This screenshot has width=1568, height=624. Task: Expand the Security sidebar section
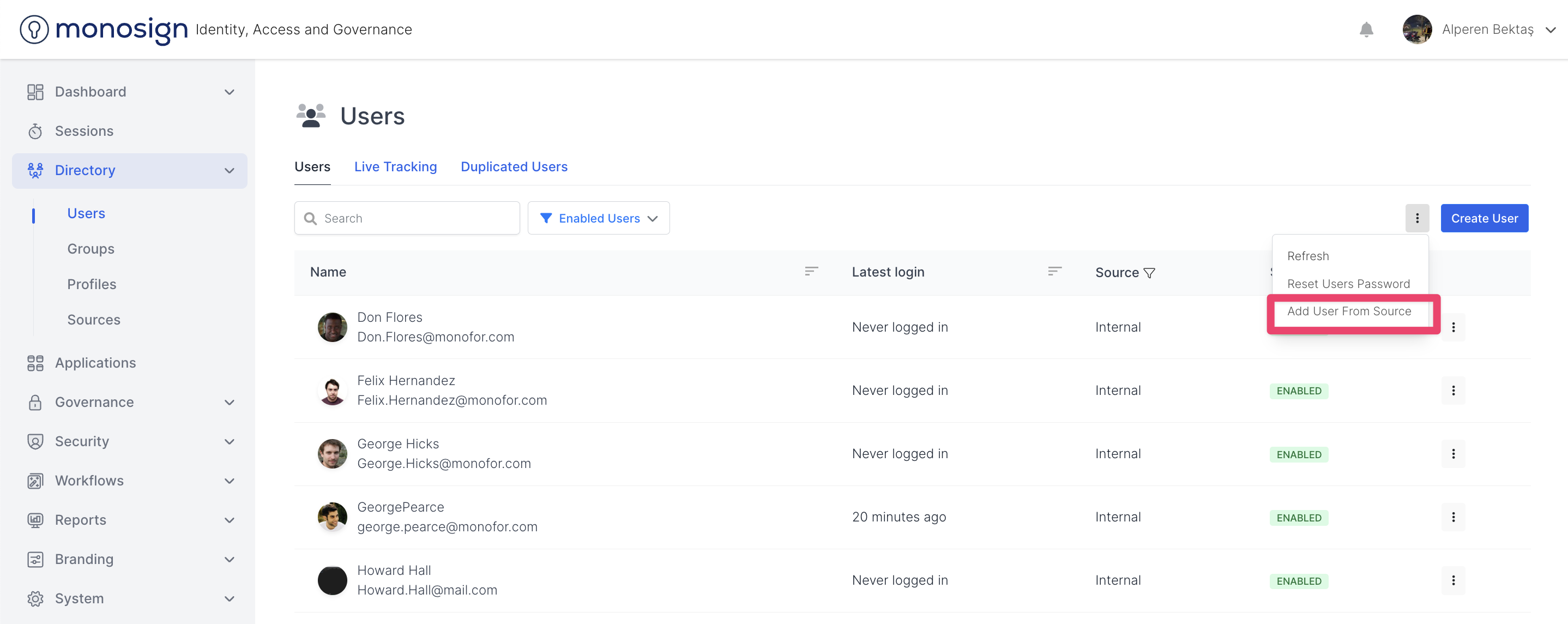point(229,441)
